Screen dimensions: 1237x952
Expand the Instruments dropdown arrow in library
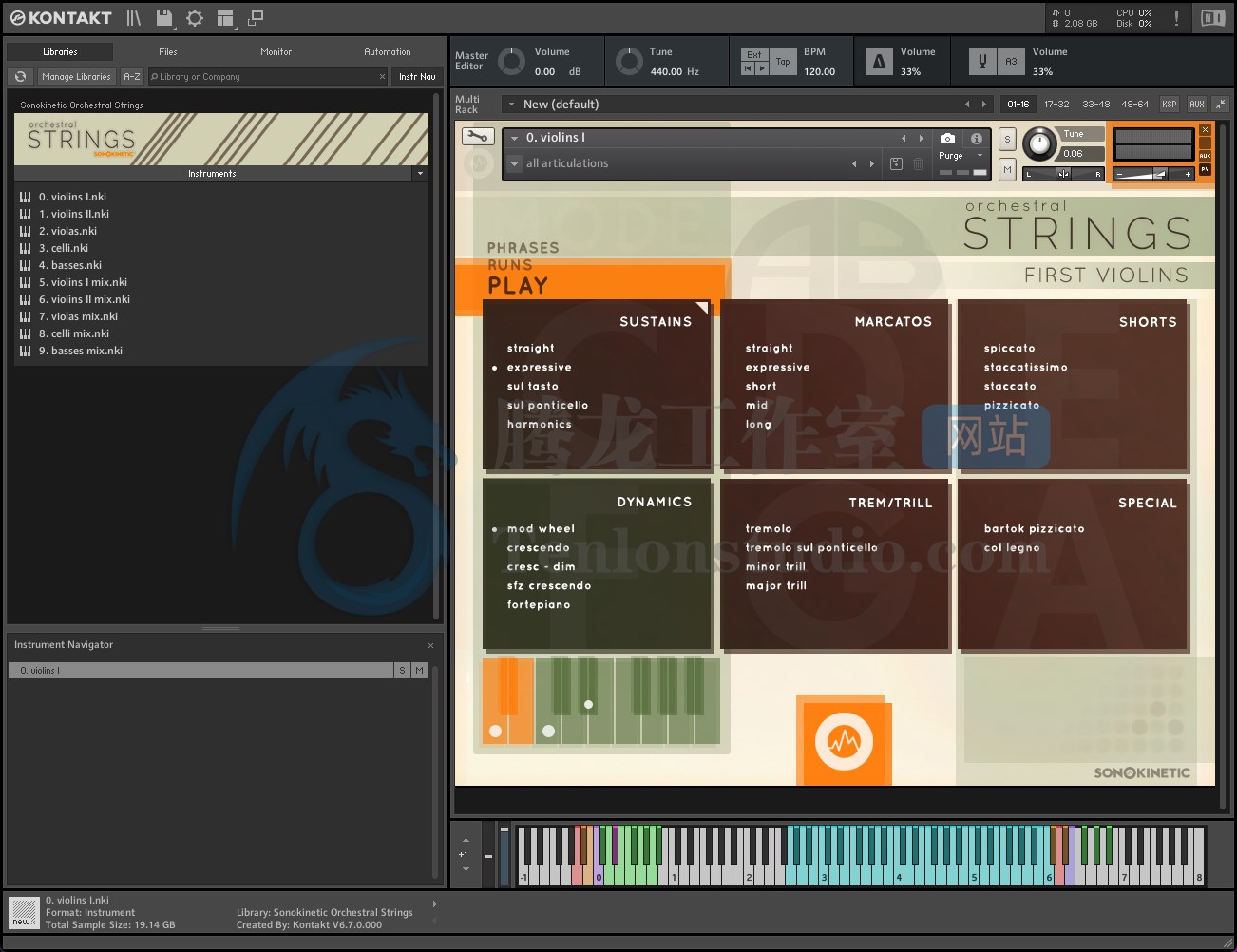coord(420,174)
